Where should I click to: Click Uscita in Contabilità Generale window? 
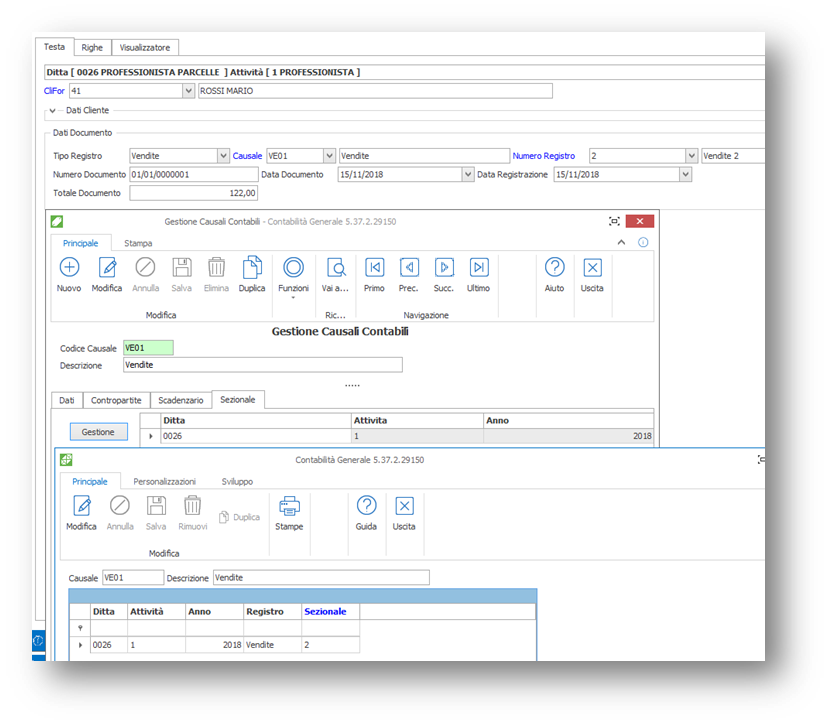click(x=404, y=506)
